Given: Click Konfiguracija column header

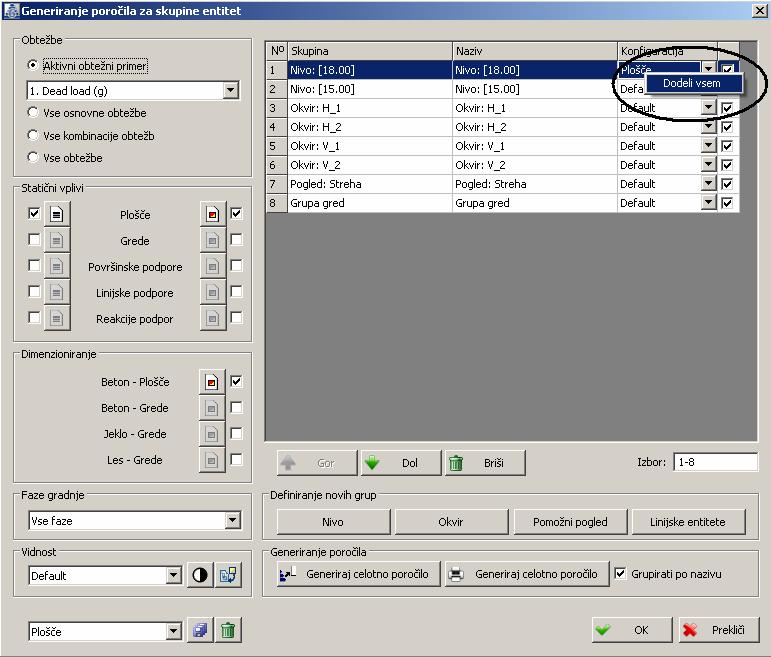Looking at the screenshot, I should pos(667,51).
